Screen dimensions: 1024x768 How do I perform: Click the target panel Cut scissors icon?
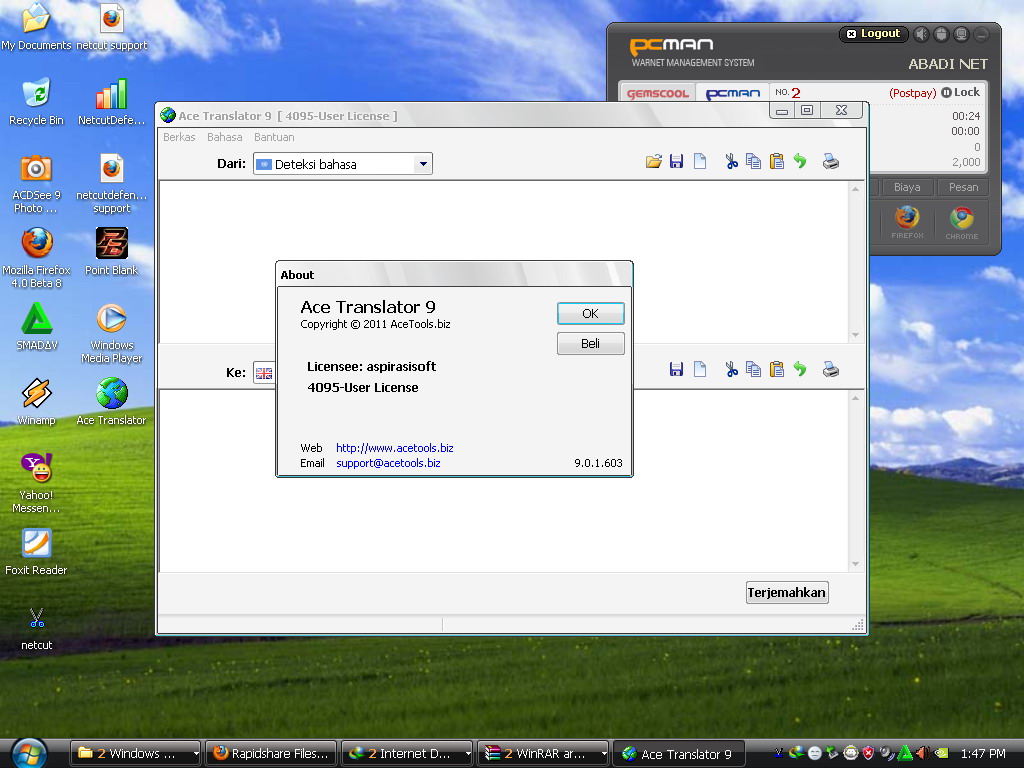(731, 370)
